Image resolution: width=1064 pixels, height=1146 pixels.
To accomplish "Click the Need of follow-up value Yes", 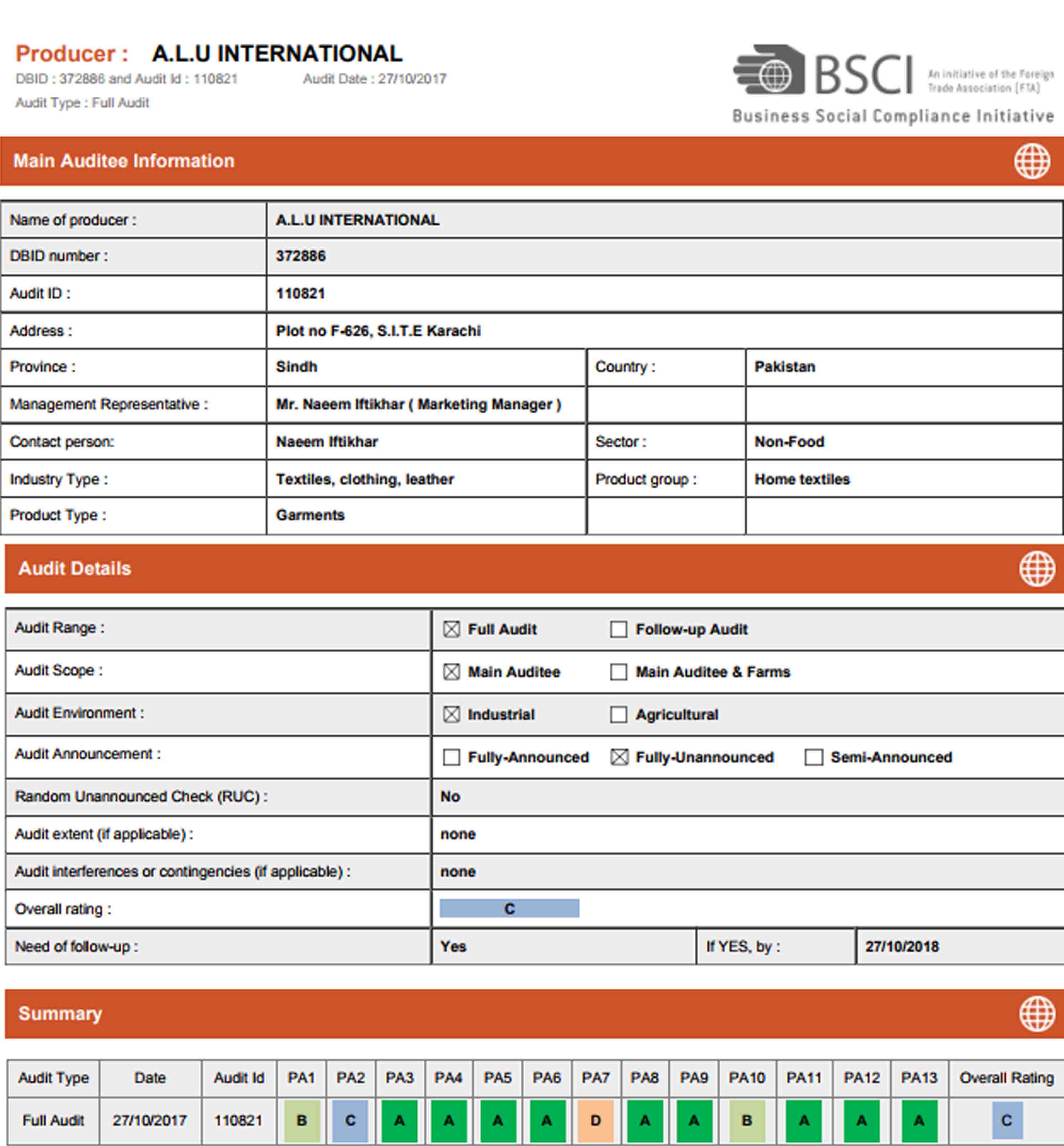I will coord(453,946).
